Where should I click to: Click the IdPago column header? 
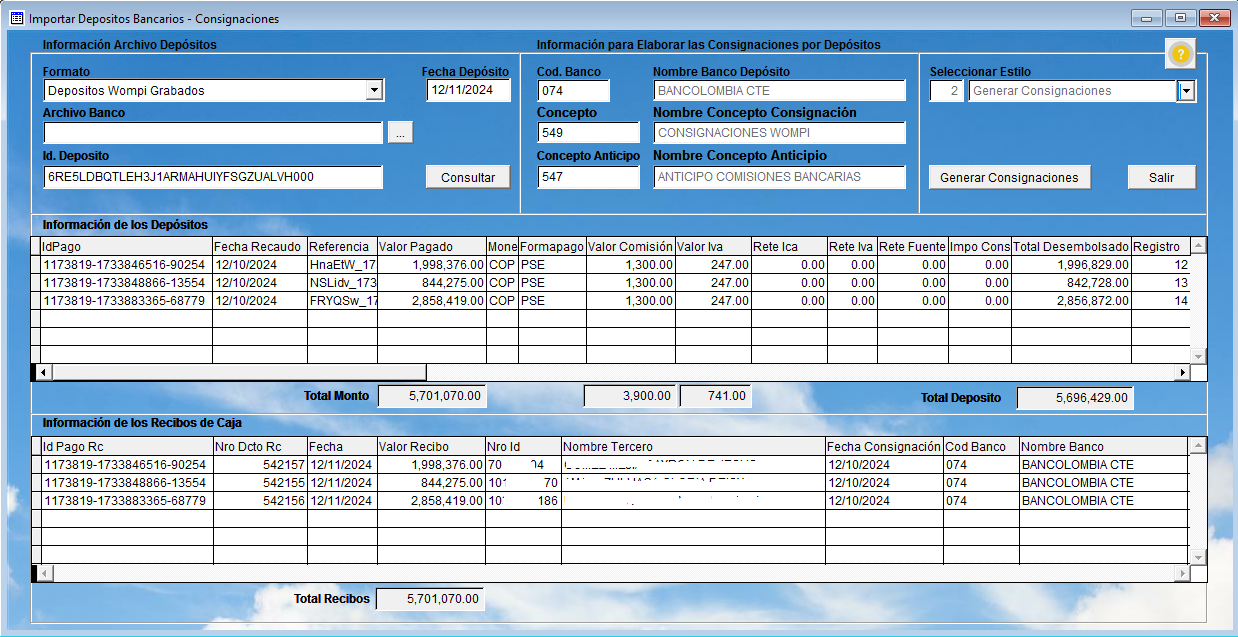(126, 246)
